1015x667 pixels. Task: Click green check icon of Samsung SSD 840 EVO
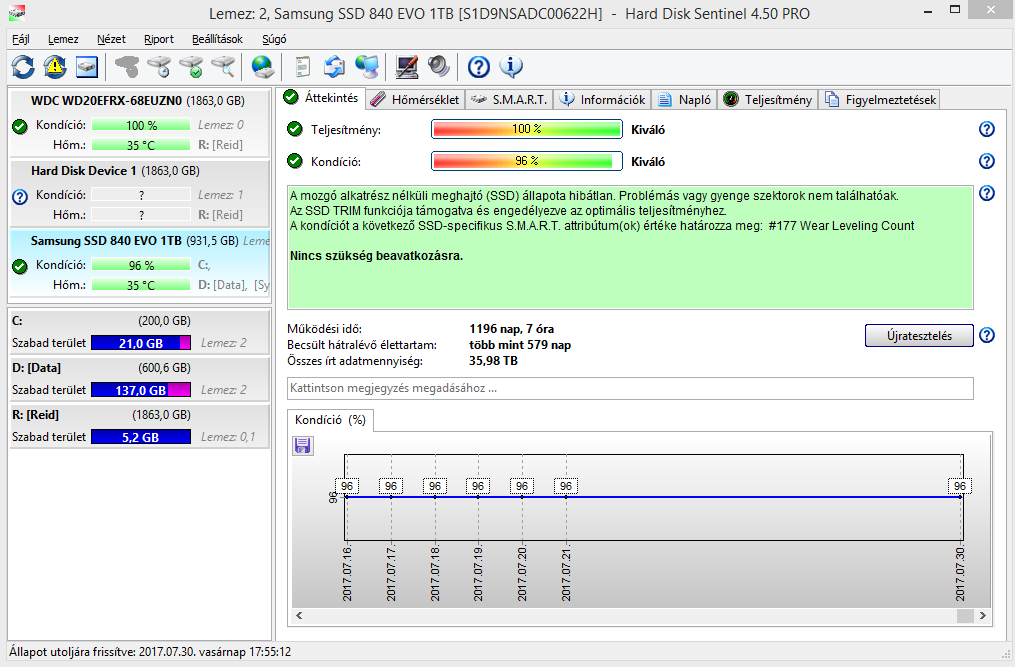pyautogui.click(x=20, y=266)
